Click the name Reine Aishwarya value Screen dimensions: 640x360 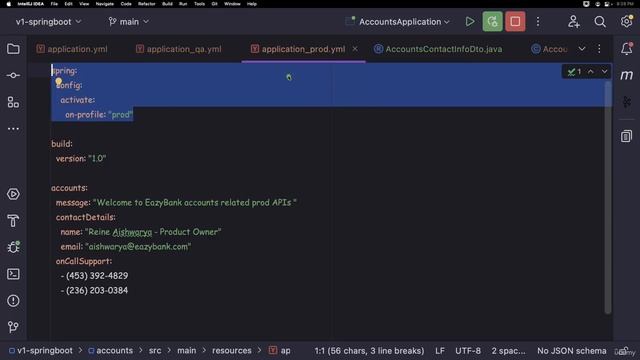(x=153, y=232)
